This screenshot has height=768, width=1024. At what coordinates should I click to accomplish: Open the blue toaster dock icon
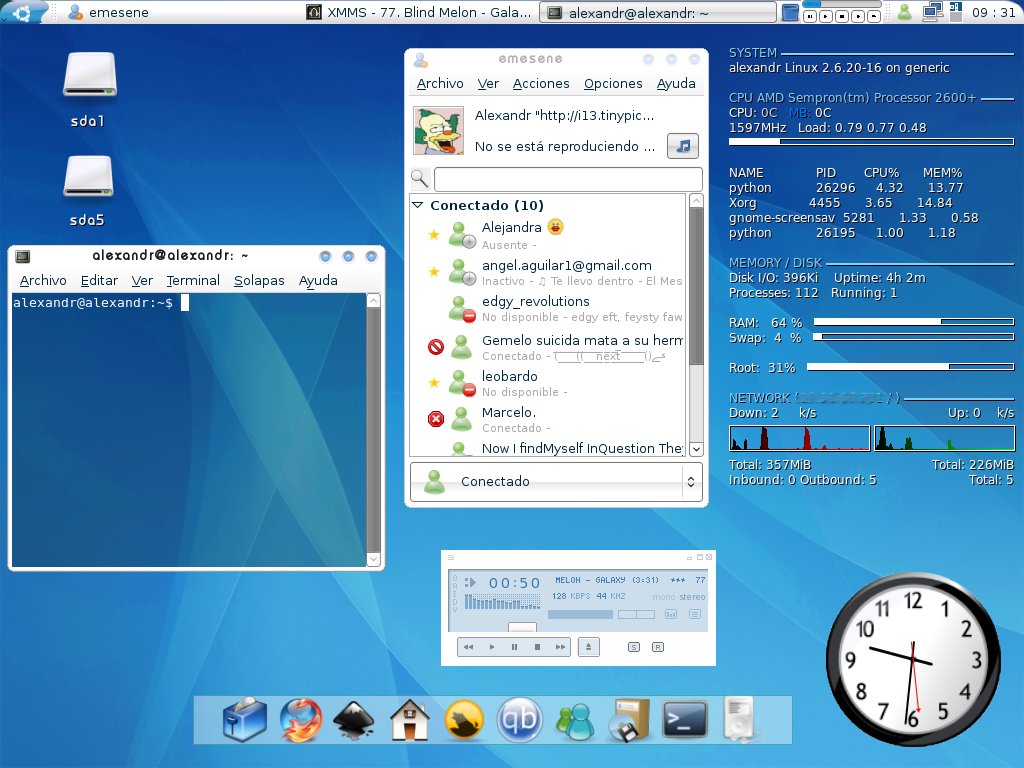(x=244, y=720)
